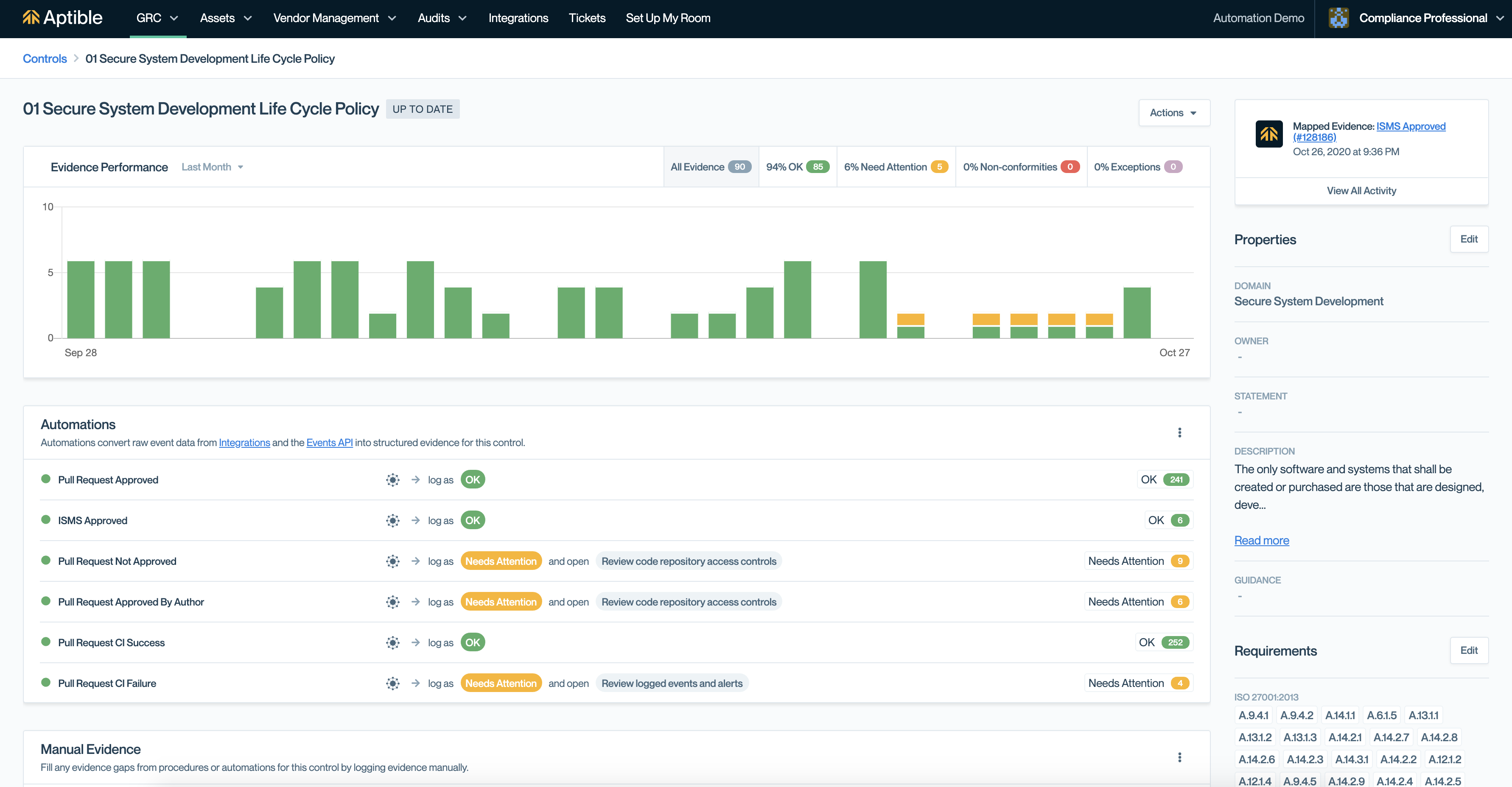Filter by 6% Need Attention evidence
This screenshot has width=1512, height=787.
pos(896,167)
